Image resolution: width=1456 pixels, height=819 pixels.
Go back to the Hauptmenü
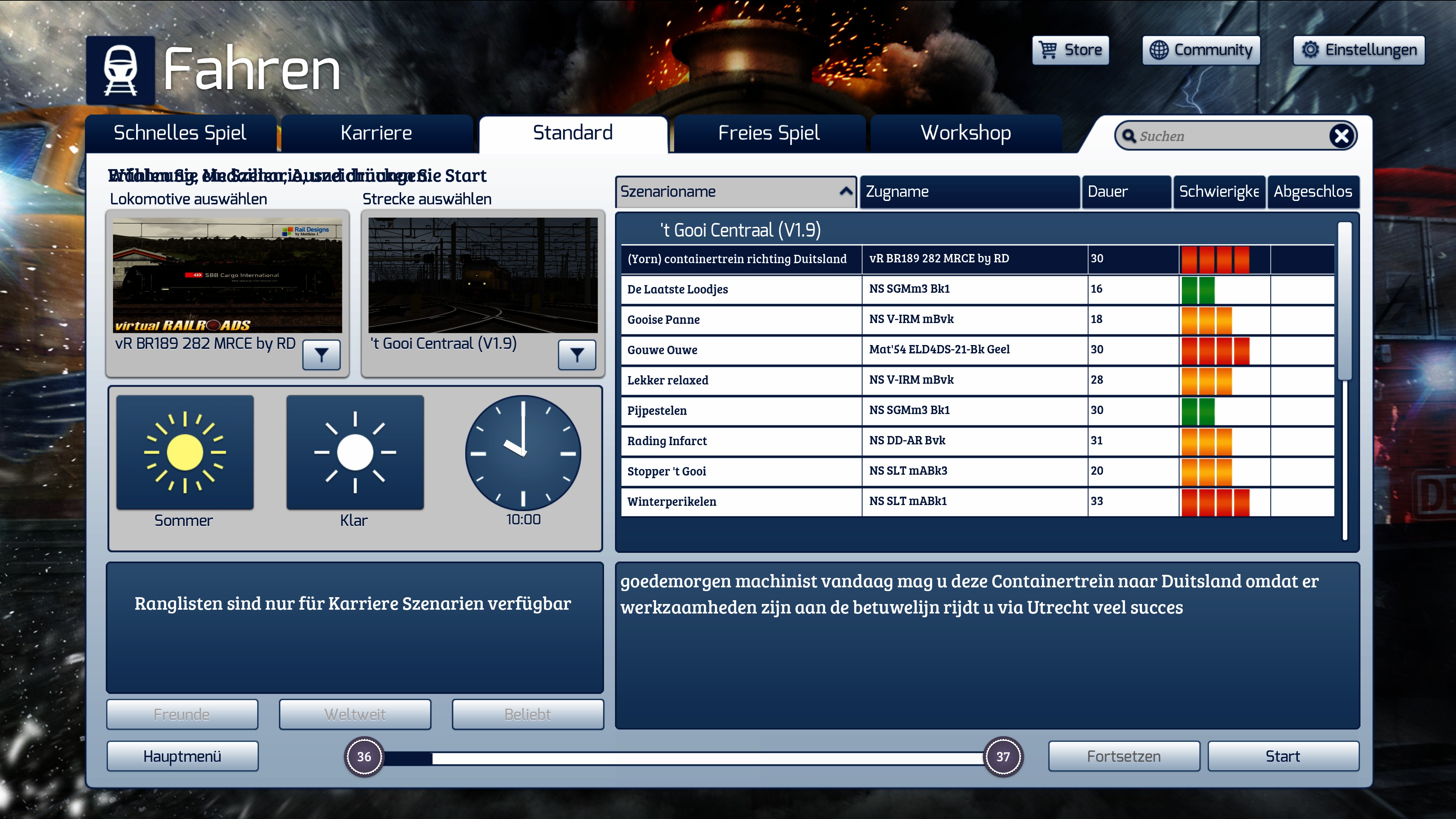coord(182,756)
